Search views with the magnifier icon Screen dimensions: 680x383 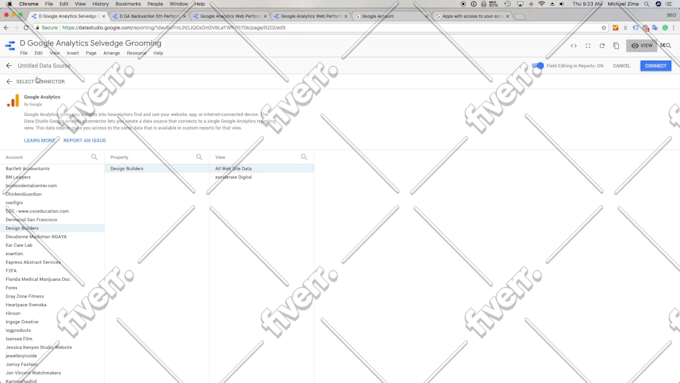point(304,157)
